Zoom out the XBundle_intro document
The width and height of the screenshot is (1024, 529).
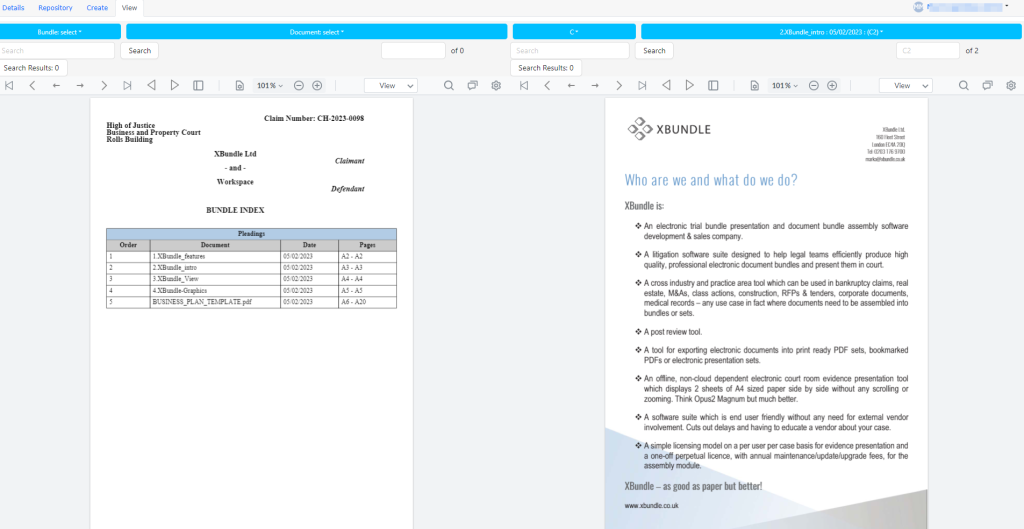point(814,86)
